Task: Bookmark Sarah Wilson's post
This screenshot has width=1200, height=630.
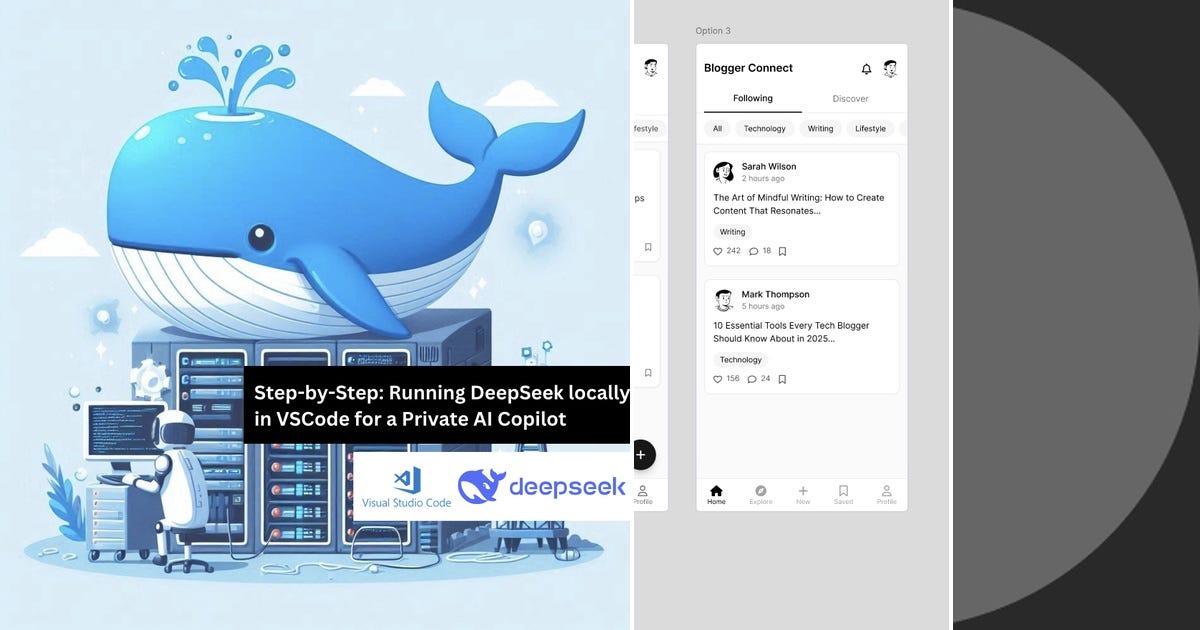Action: (x=782, y=251)
